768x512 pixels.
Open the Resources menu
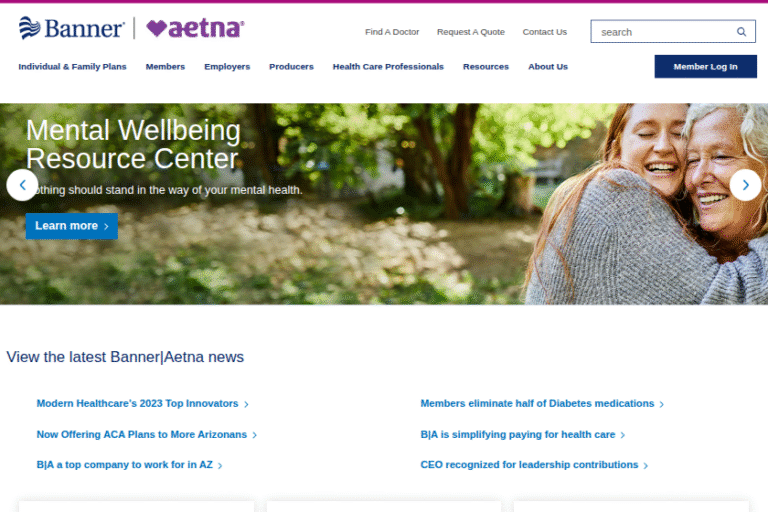pos(486,67)
